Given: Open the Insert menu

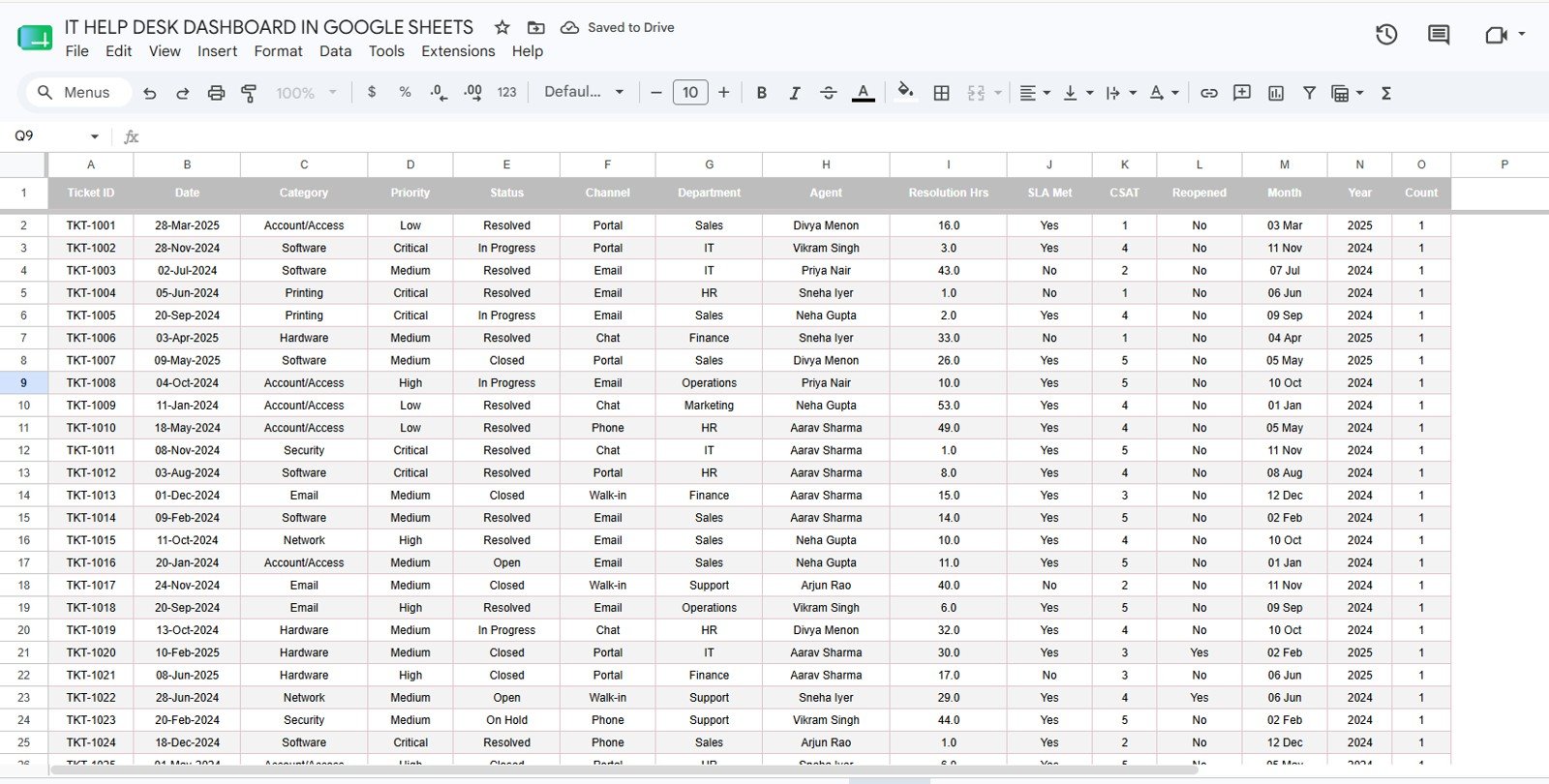Looking at the screenshot, I should [x=218, y=51].
